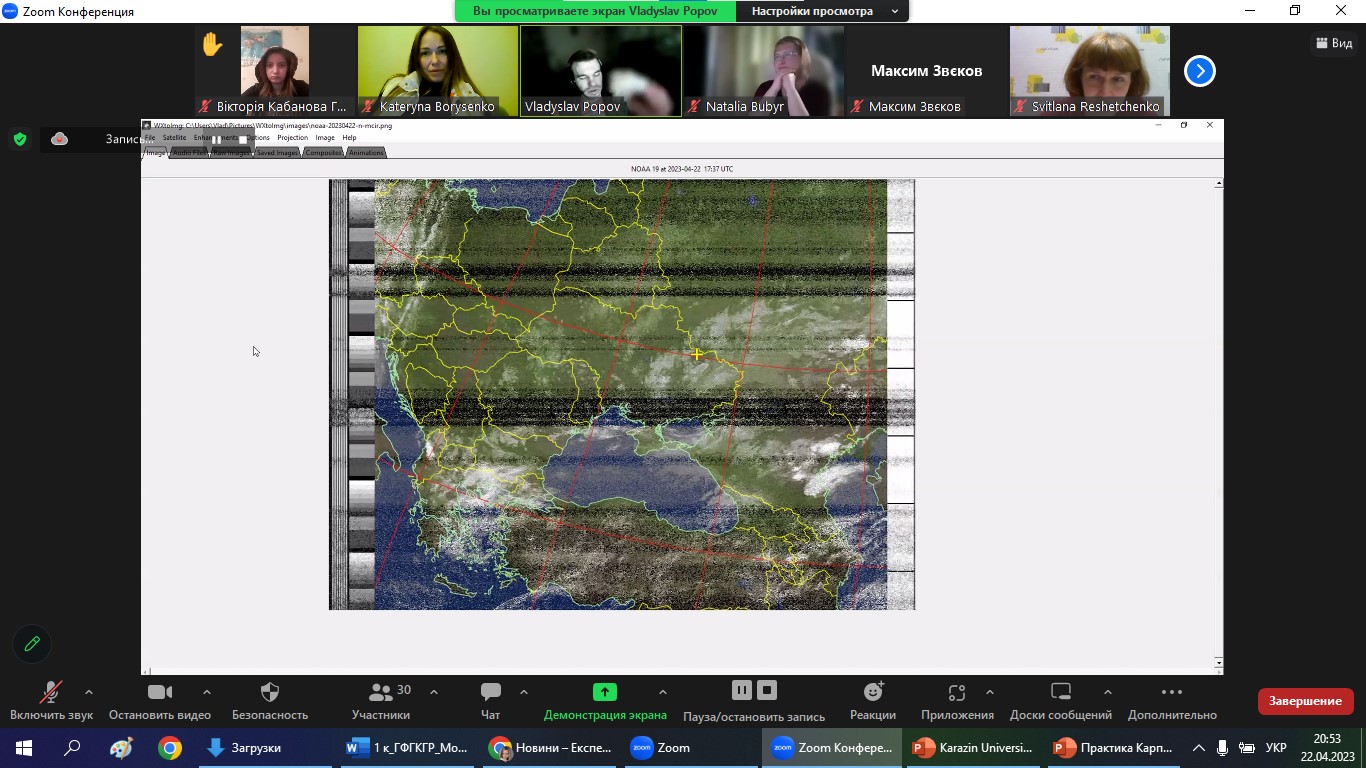Click the green security shield icon
This screenshot has height=768, width=1366.
click(x=20, y=139)
